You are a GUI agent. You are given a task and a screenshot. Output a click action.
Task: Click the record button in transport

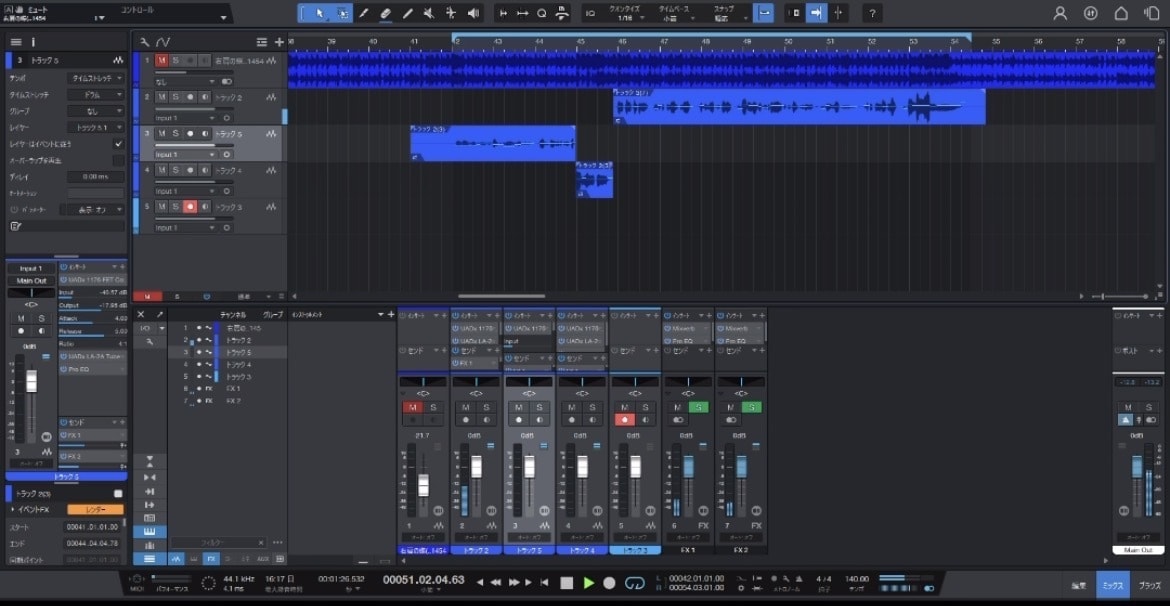(610, 582)
